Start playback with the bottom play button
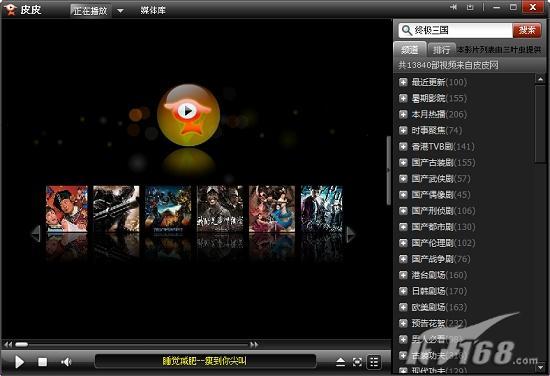Image resolution: width=550 pixels, height=376 pixels. (x=19, y=362)
